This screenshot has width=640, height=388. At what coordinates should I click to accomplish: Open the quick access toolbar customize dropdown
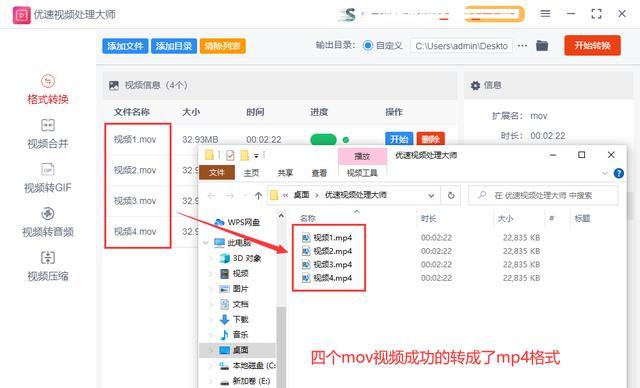pyautogui.click(x=256, y=156)
